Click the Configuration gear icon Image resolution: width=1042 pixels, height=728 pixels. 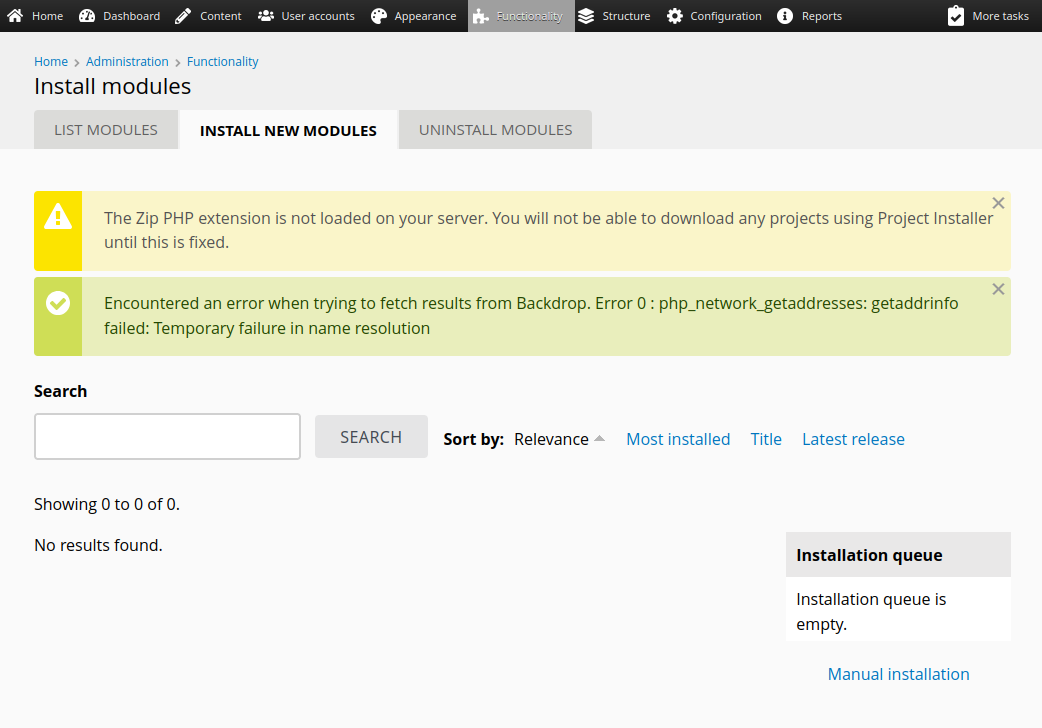pos(675,16)
